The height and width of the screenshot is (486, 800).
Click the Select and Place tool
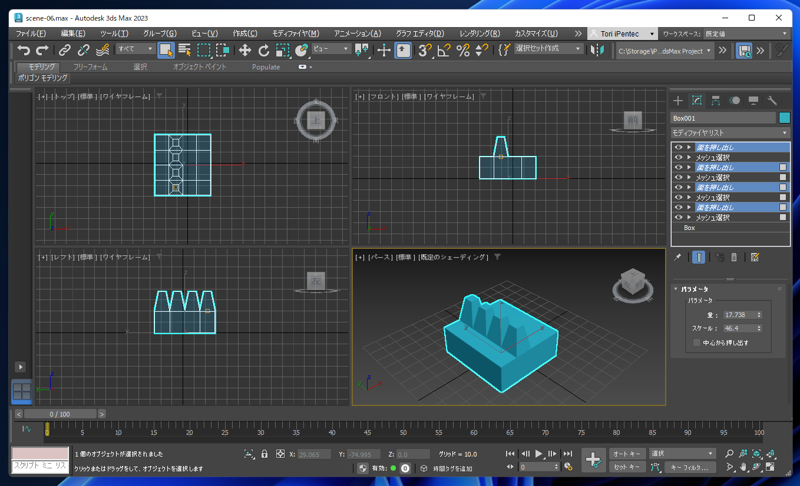pos(302,50)
